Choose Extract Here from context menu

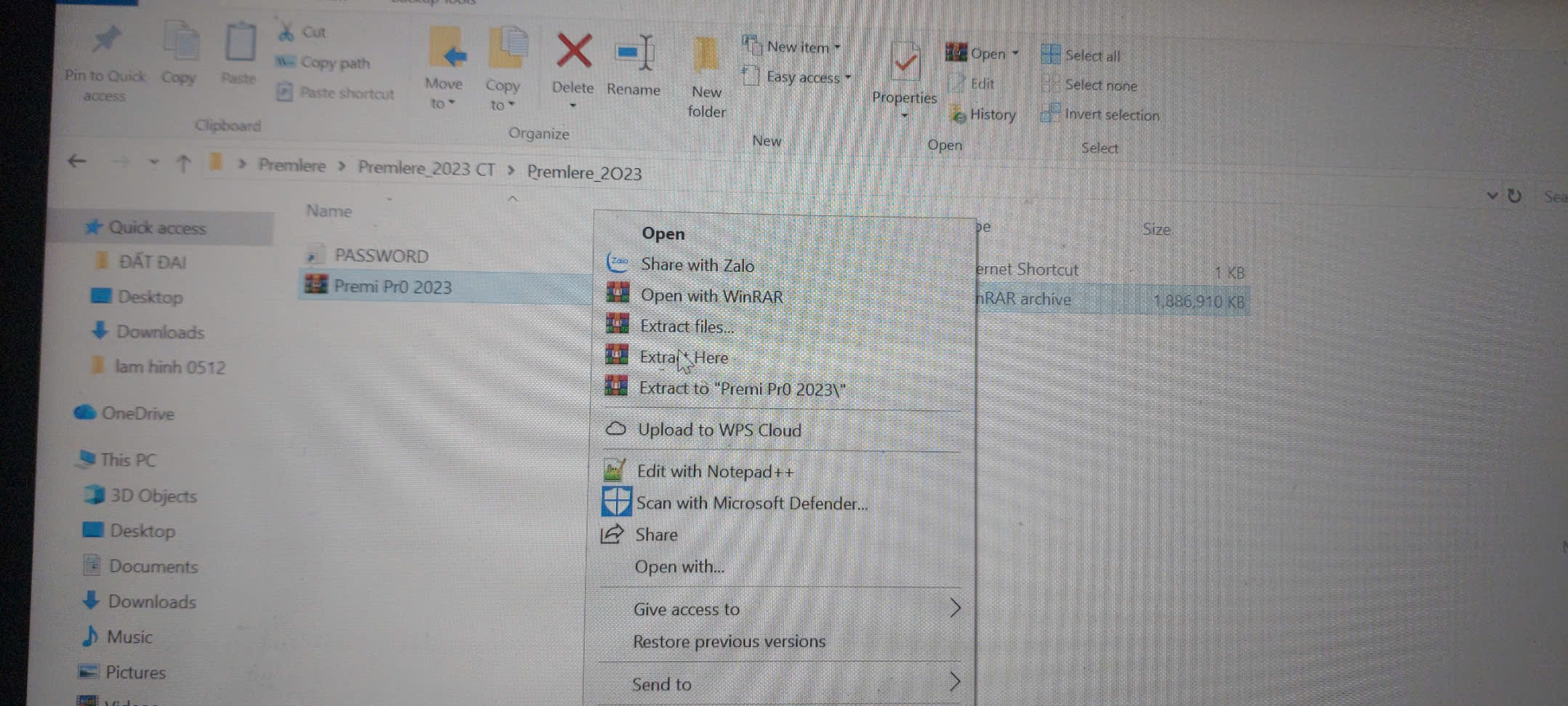coord(684,357)
